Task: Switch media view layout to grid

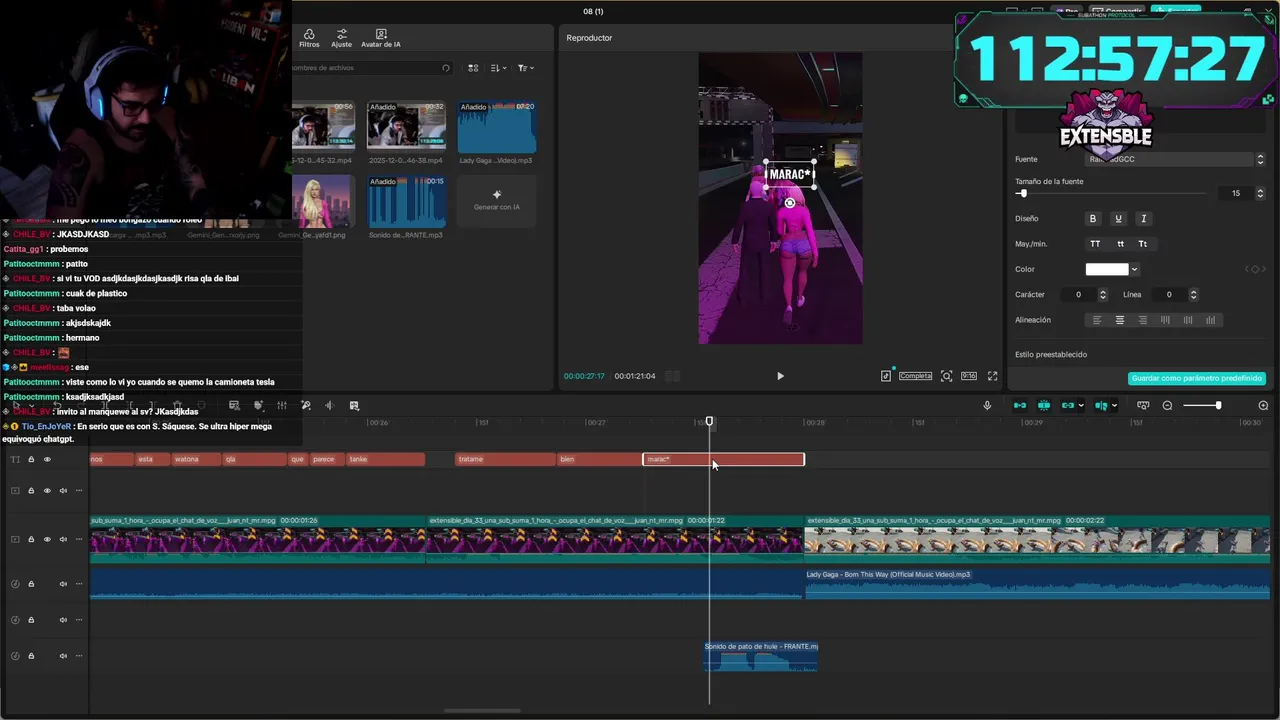Action: coord(473,68)
